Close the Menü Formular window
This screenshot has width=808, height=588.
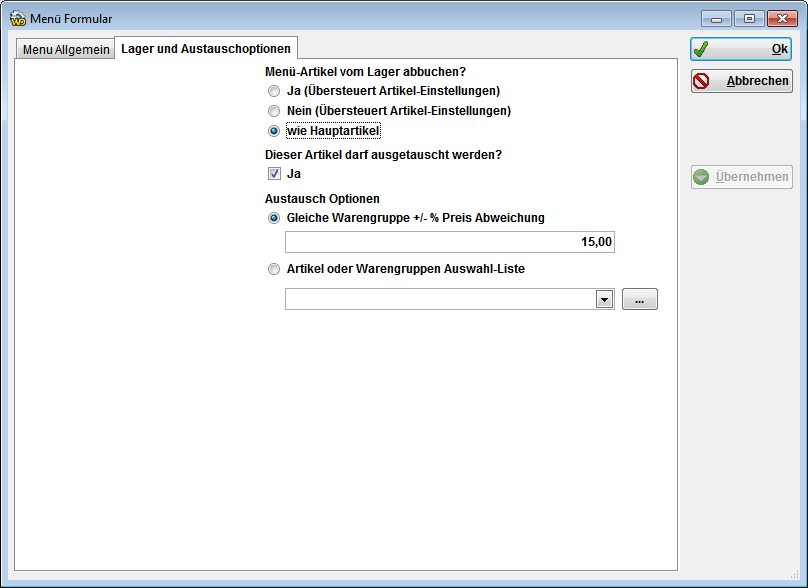pyautogui.click(x=782, y=19)
